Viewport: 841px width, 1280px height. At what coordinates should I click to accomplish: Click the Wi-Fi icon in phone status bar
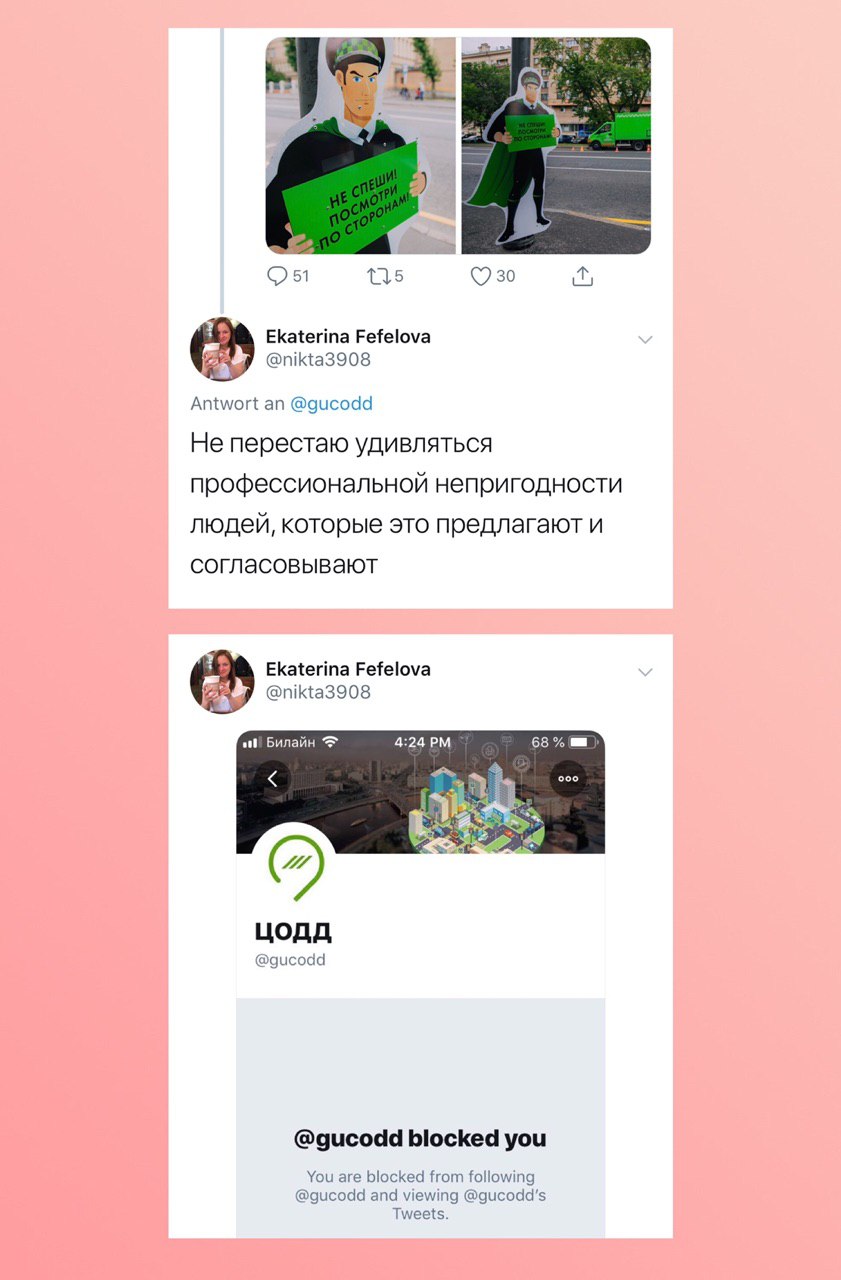pyautogui.click(x=331, y=742)
